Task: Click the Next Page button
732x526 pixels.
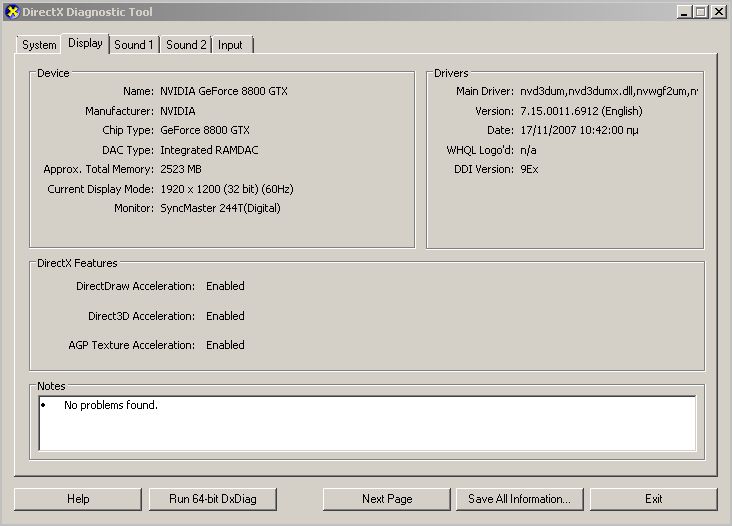Action: (387, 499)
